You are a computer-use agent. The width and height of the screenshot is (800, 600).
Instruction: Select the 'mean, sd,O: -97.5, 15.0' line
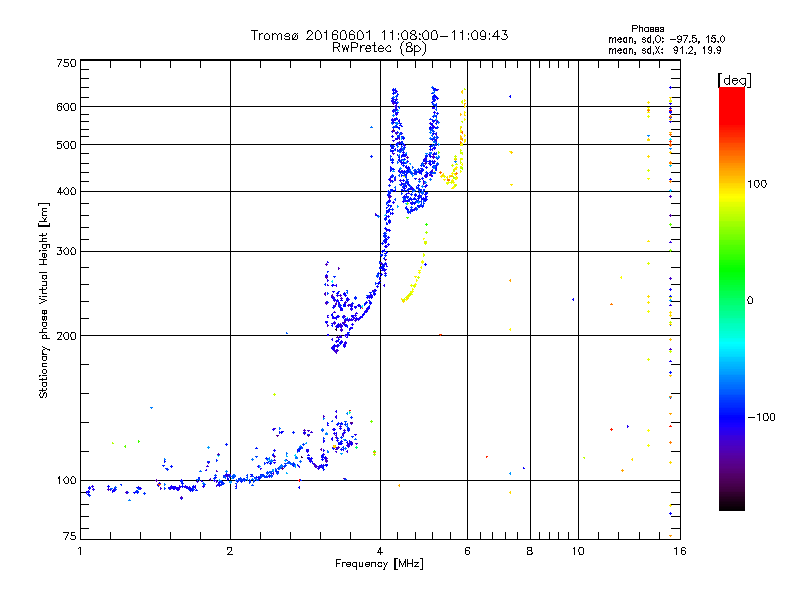pos(666,39)
